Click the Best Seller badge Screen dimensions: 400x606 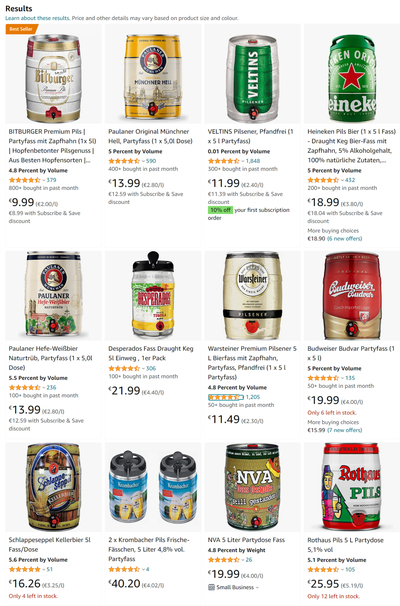22,29
